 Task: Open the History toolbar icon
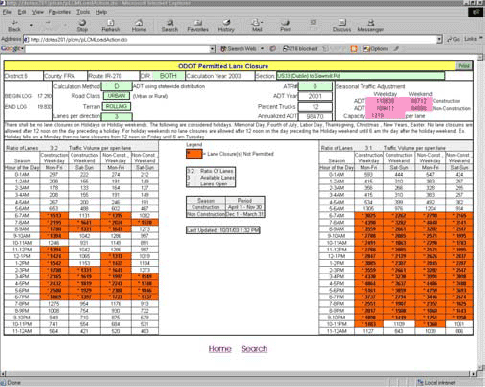click(226, 26)
